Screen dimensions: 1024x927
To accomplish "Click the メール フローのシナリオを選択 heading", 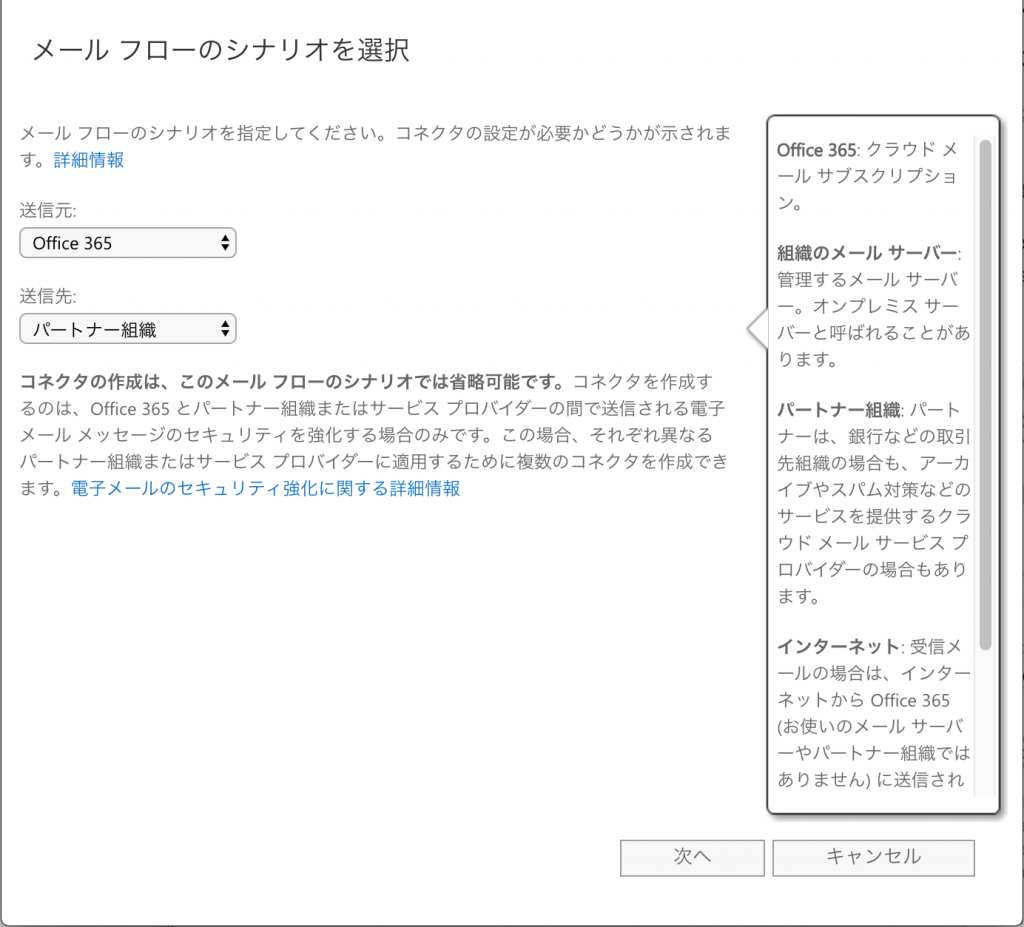I will [x=221, y=50].
